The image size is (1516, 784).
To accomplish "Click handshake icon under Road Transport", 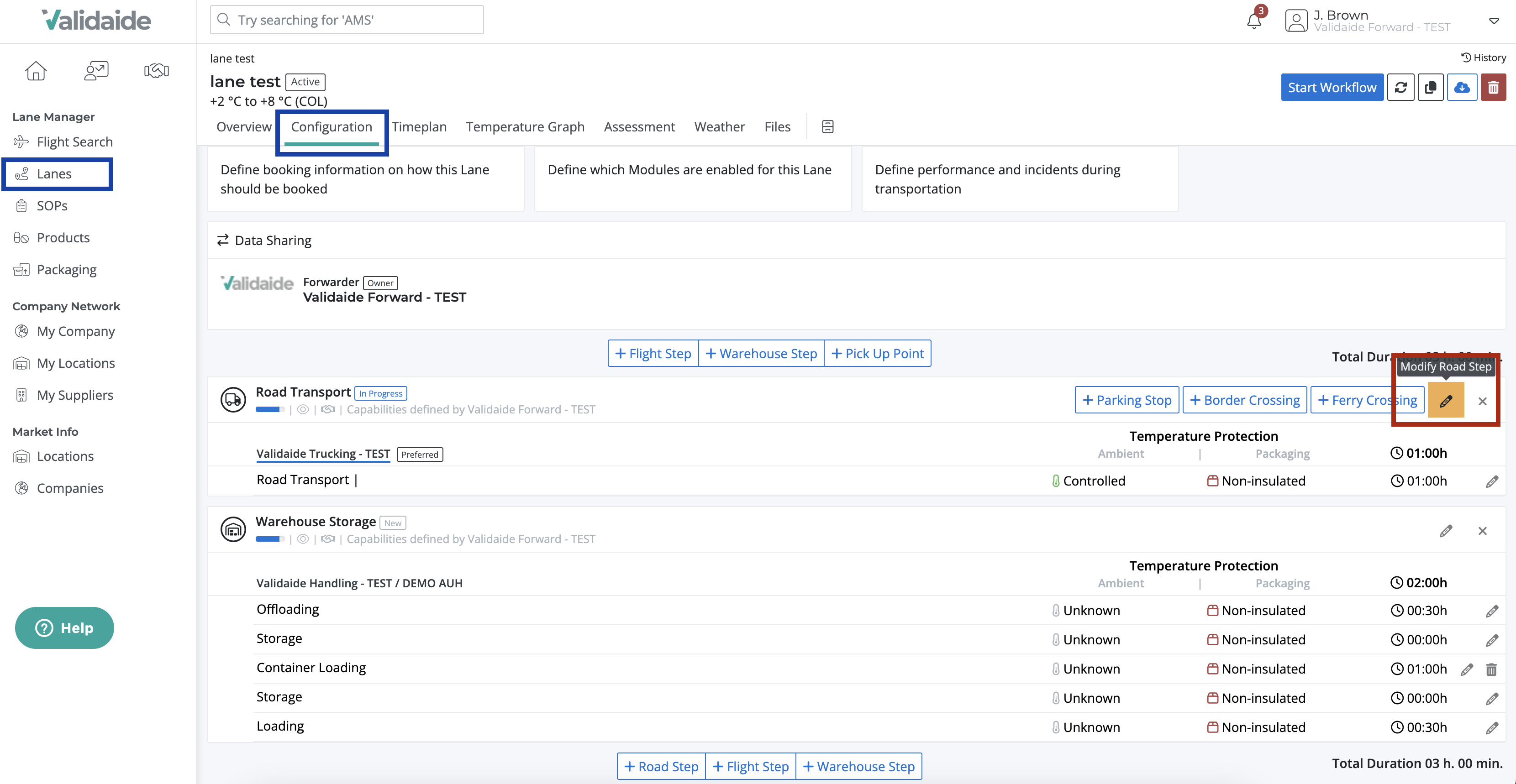I will (x=328, y=409).
